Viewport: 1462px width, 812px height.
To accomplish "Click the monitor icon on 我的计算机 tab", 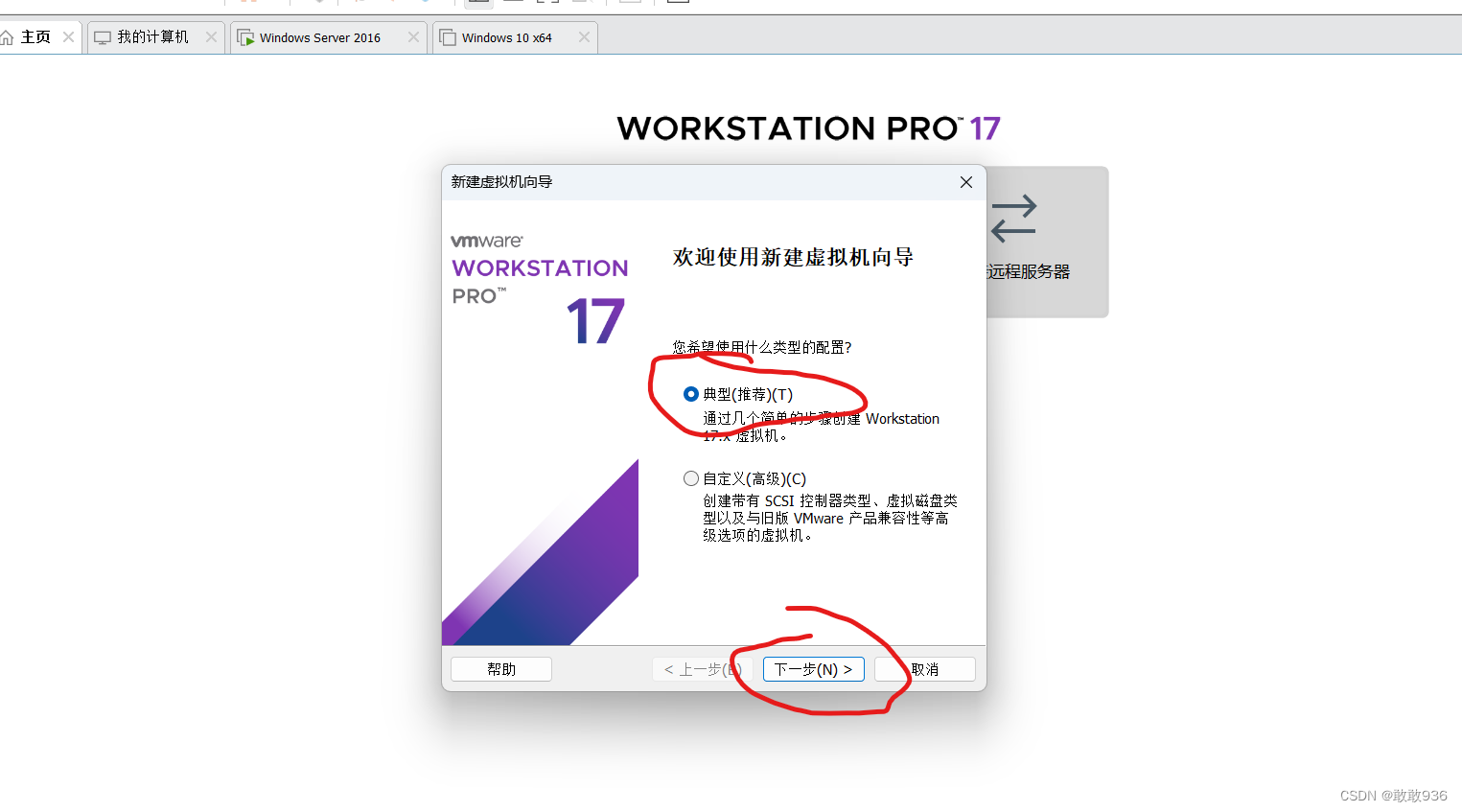I will pyautogui.click(x=103, y=38).
